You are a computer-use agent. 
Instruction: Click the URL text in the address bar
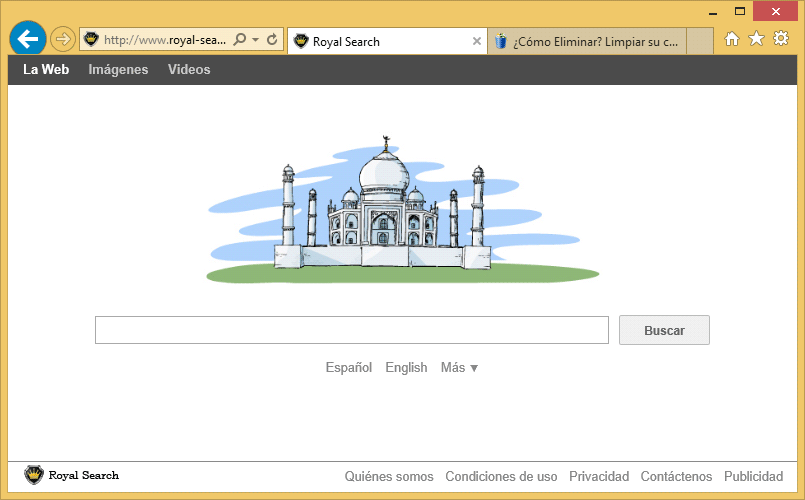tap(165, 40)
